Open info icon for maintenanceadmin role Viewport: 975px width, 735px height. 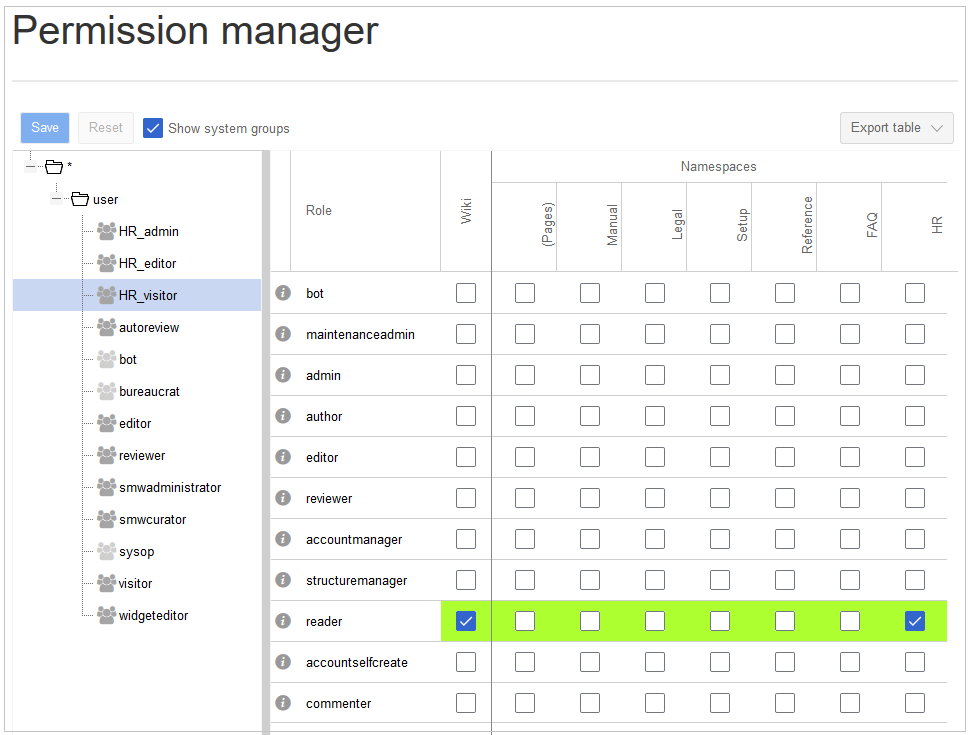[x=283, y=334]
